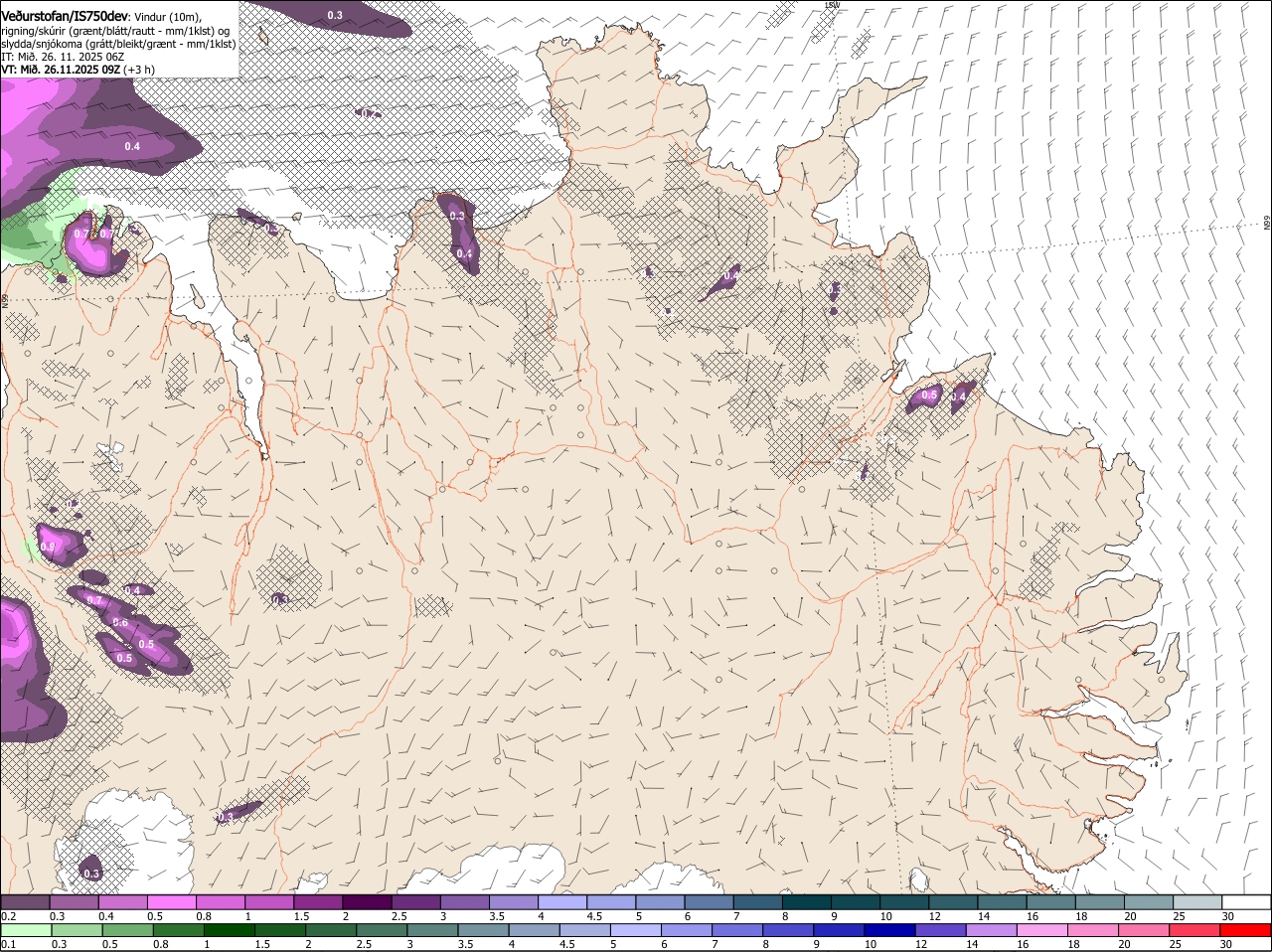Click dark green lower swatch between 1 and 1.5

tap(230, 930)
